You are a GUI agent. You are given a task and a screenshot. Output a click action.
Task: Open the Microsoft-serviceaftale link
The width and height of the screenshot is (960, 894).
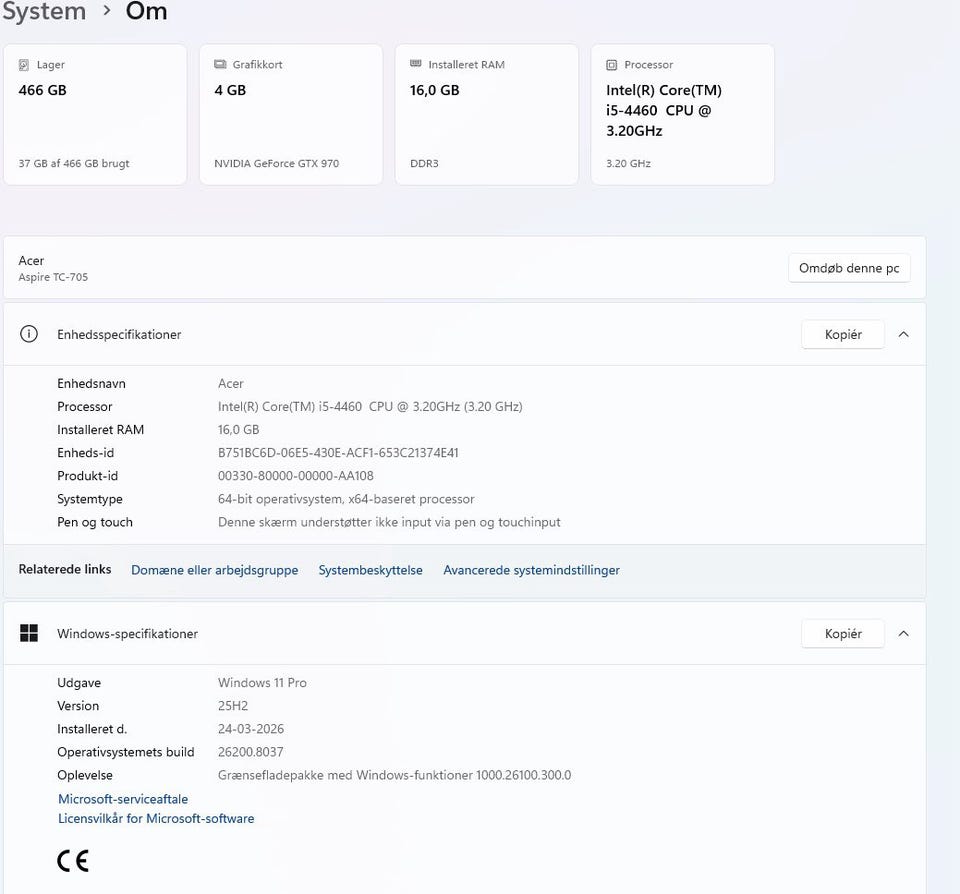point(123,799)
